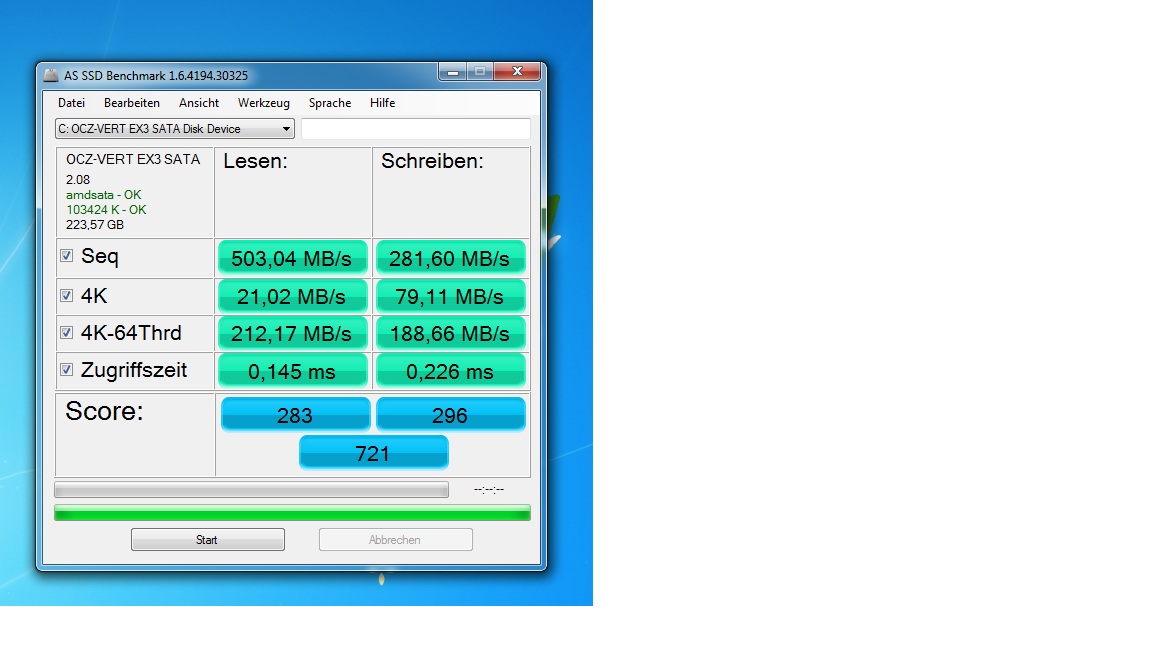
Task: Click the 4K write result 79,11 MB/s
Action: (x=450, y=296)
